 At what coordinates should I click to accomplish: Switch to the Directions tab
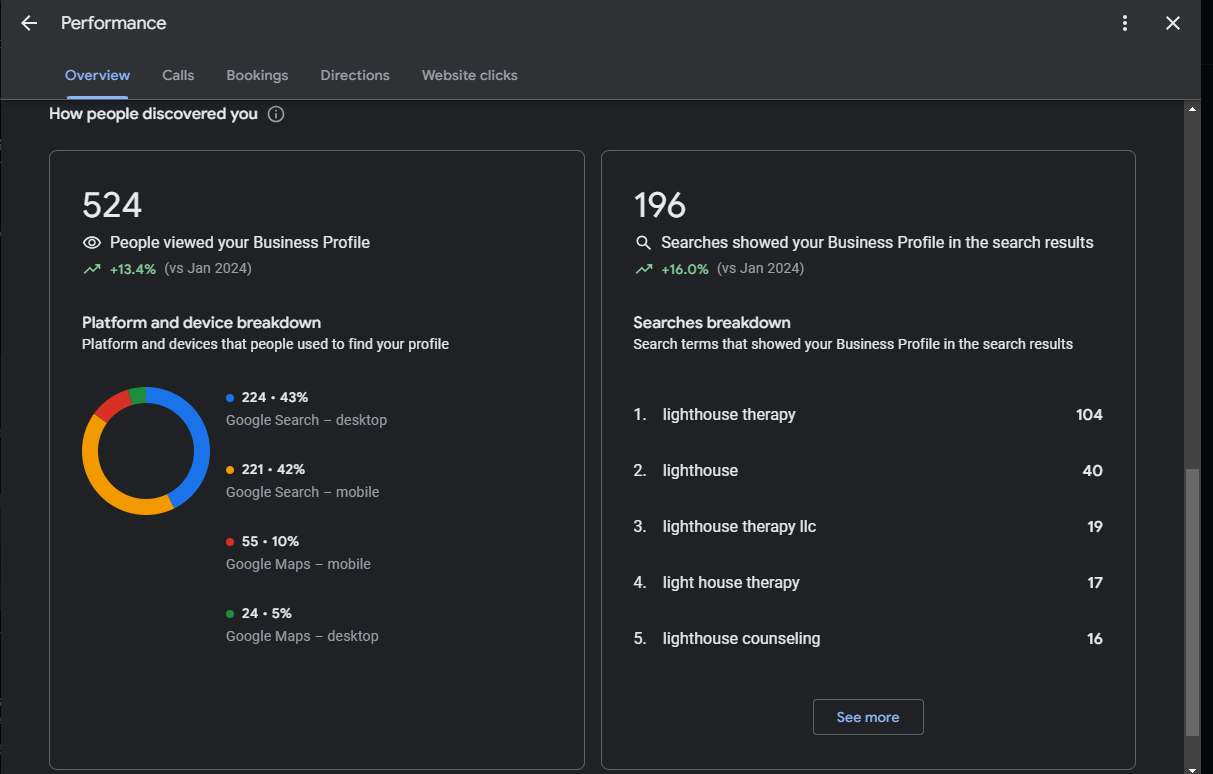point(355,75)
